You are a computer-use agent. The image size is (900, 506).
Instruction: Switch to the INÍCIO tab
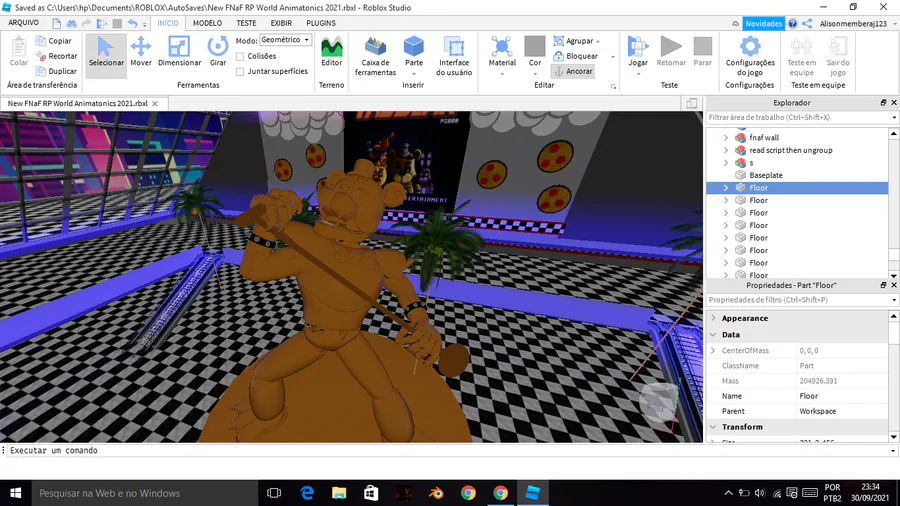[x=168, y=23]
